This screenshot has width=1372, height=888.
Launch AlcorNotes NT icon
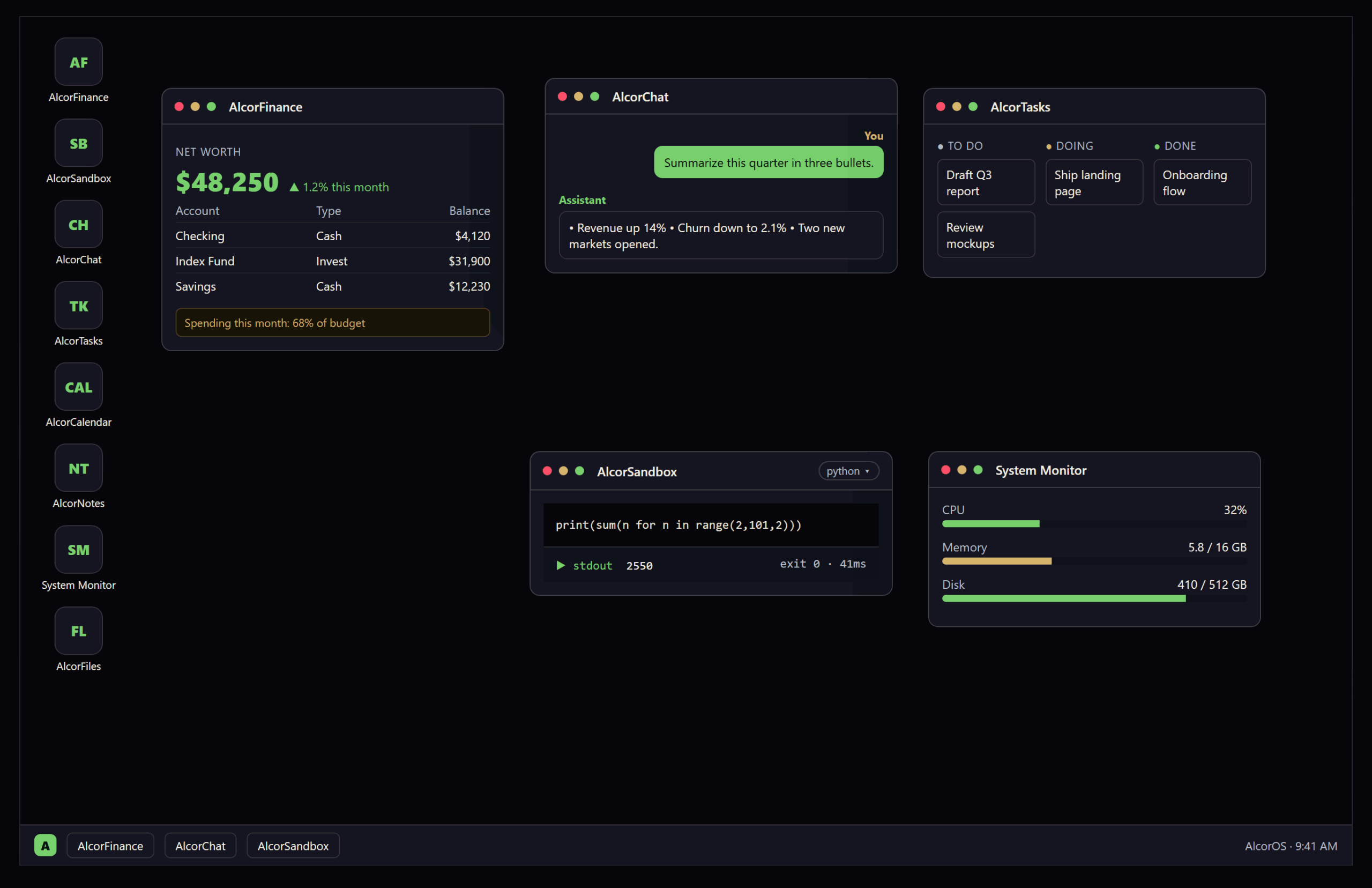78,468
